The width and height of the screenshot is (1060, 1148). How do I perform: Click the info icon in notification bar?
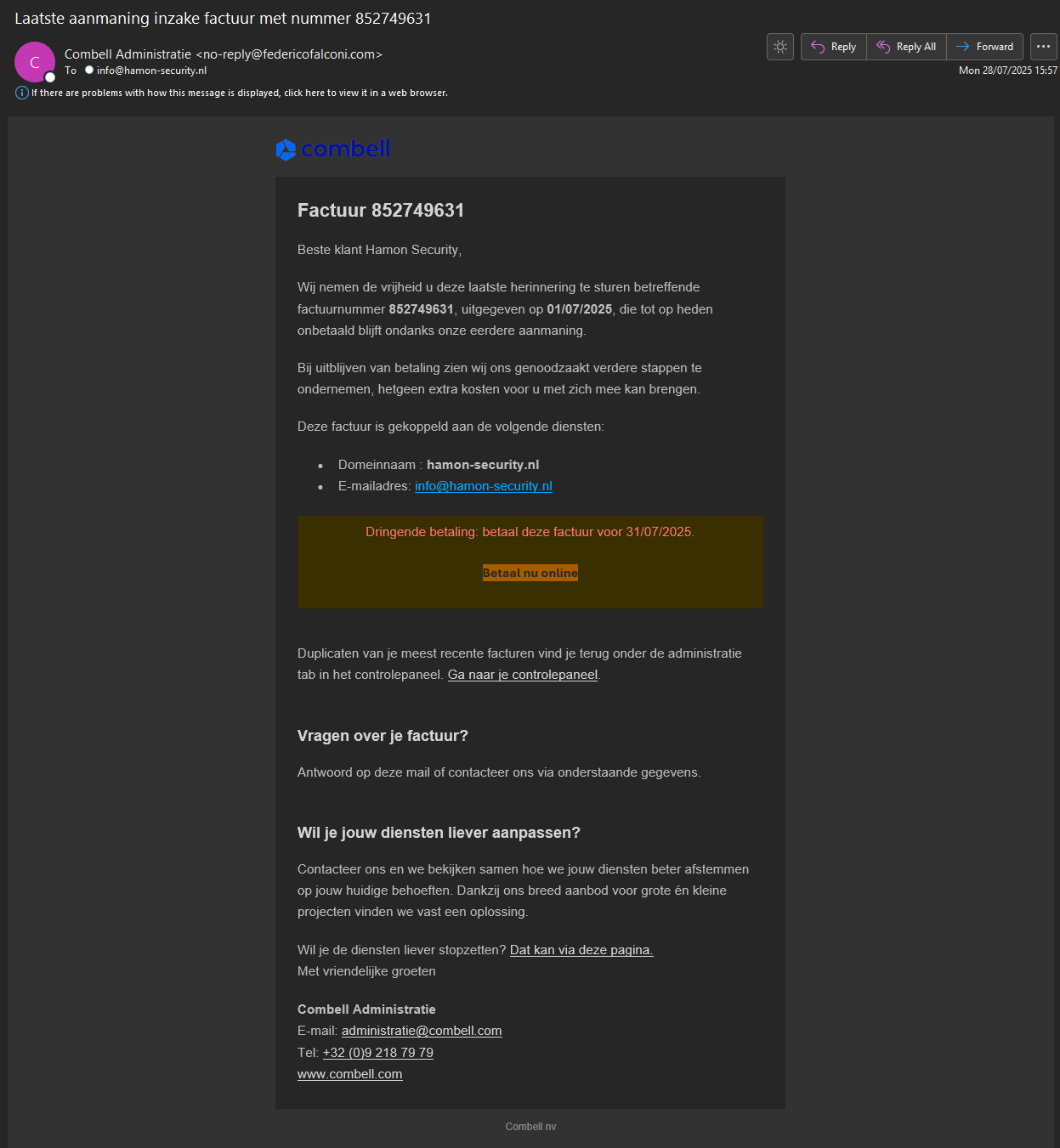coord(22,93)
